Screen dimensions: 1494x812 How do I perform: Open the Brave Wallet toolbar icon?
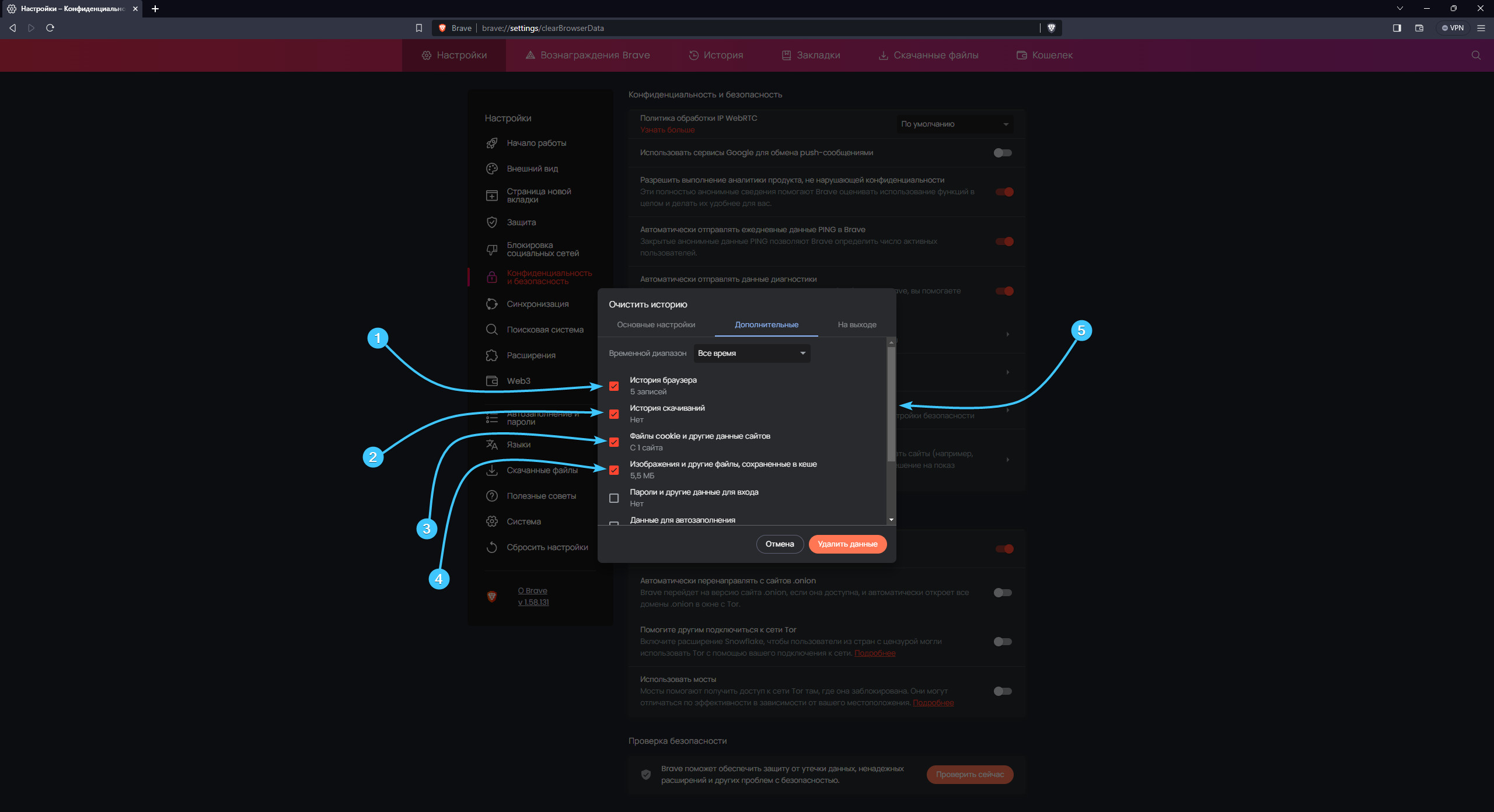coord(1419,28)
